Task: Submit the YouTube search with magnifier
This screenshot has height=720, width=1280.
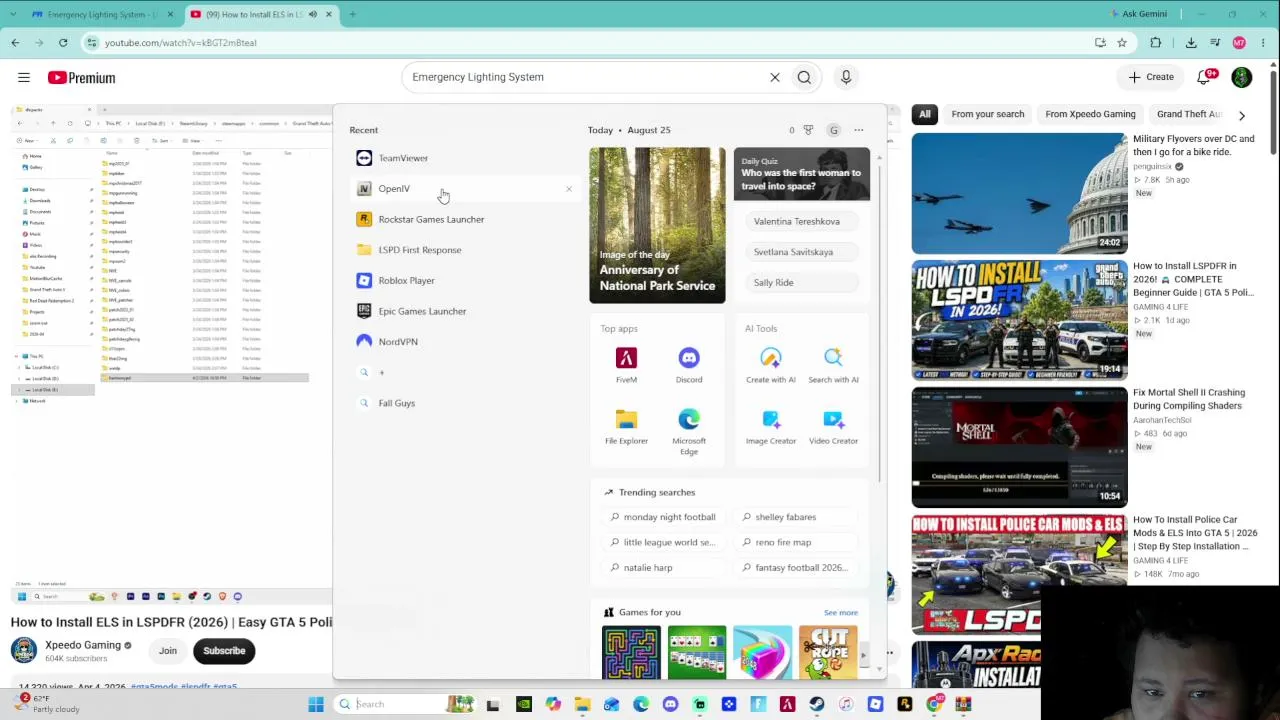Action: point(804,77)
